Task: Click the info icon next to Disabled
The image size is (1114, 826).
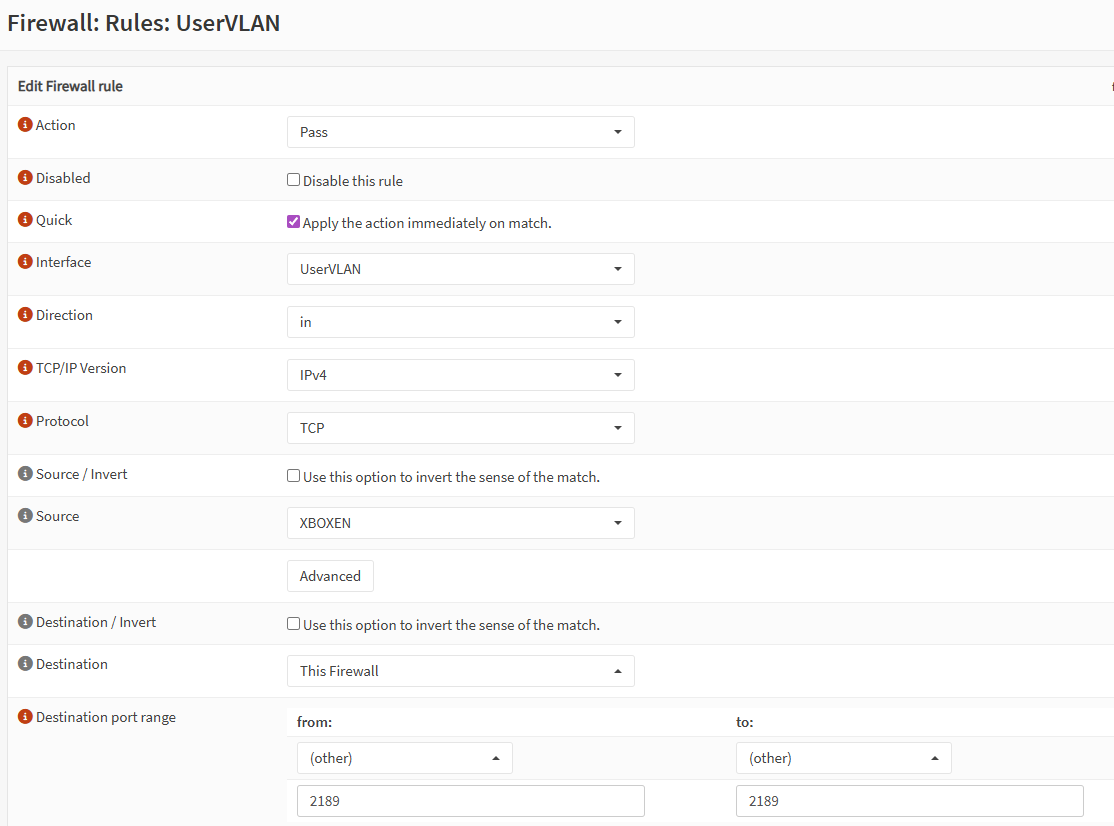Action: (x=25, y=178)
